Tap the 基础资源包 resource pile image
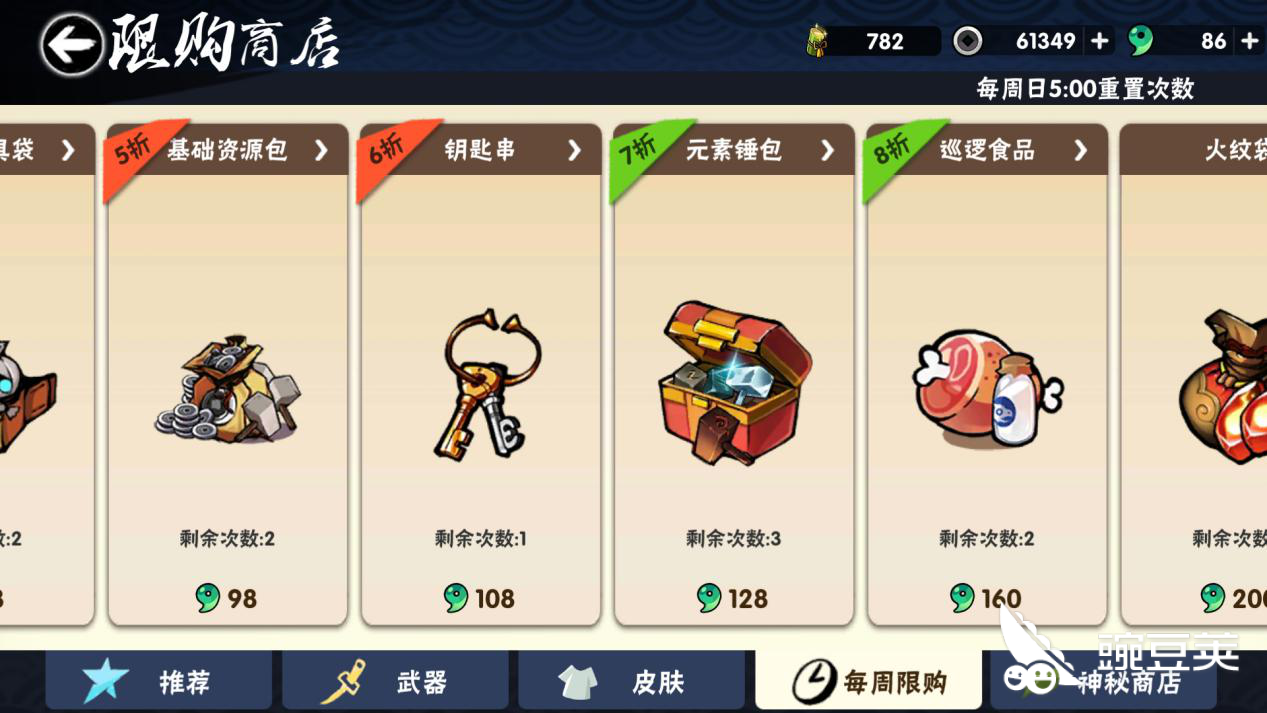 (x=228, y=390)
